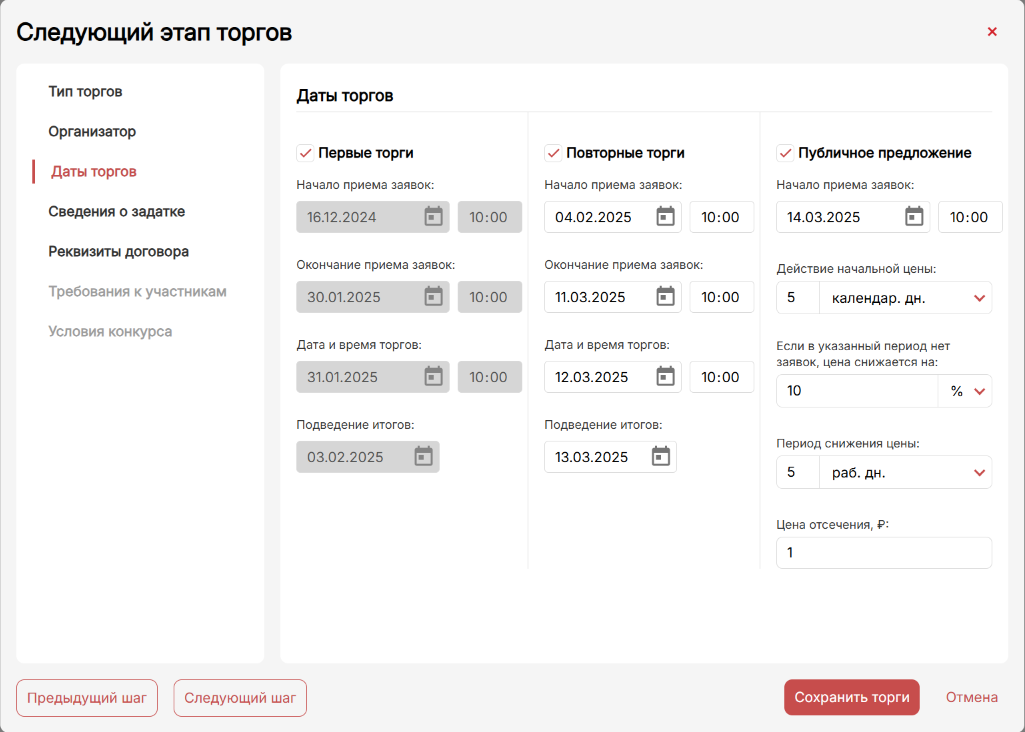1025x732 pixels.
Task: Open calendar for first auction application start 16.12.2024
Action: point(433,216)
